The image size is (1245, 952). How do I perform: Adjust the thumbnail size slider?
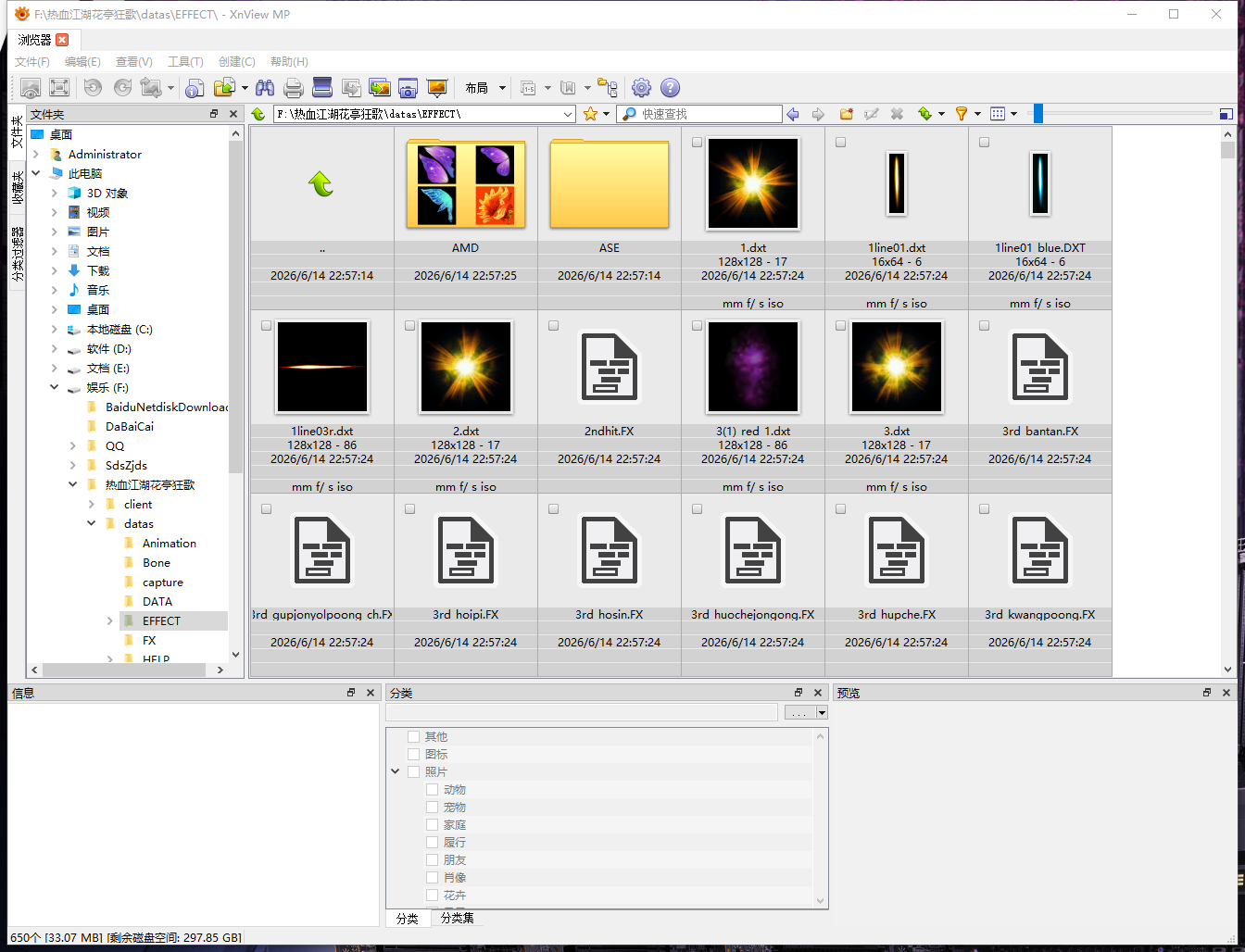pyautogui.click(x=1037, y=113)
